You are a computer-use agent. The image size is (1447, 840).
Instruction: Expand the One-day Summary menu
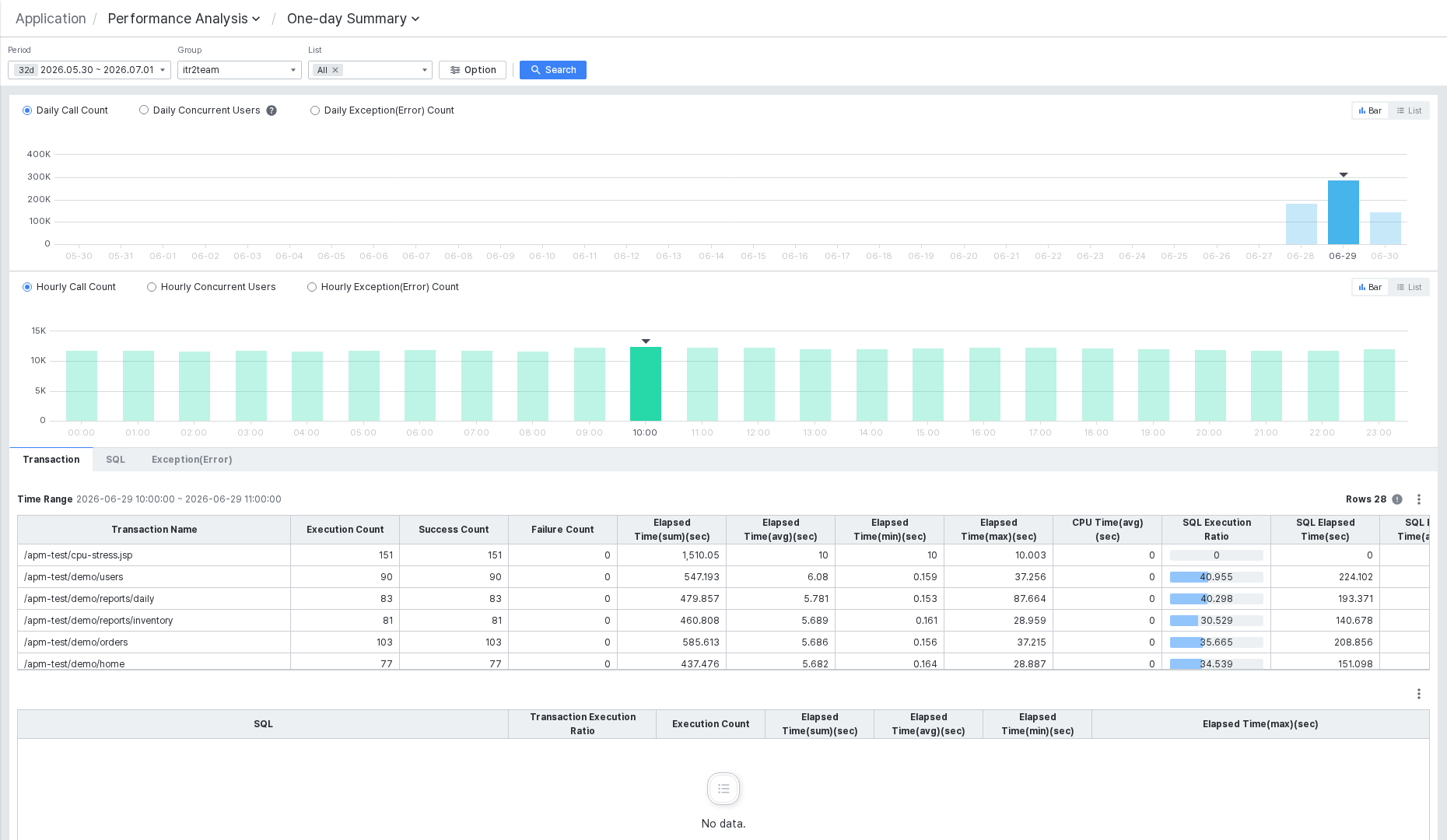[x=353, y=19]
